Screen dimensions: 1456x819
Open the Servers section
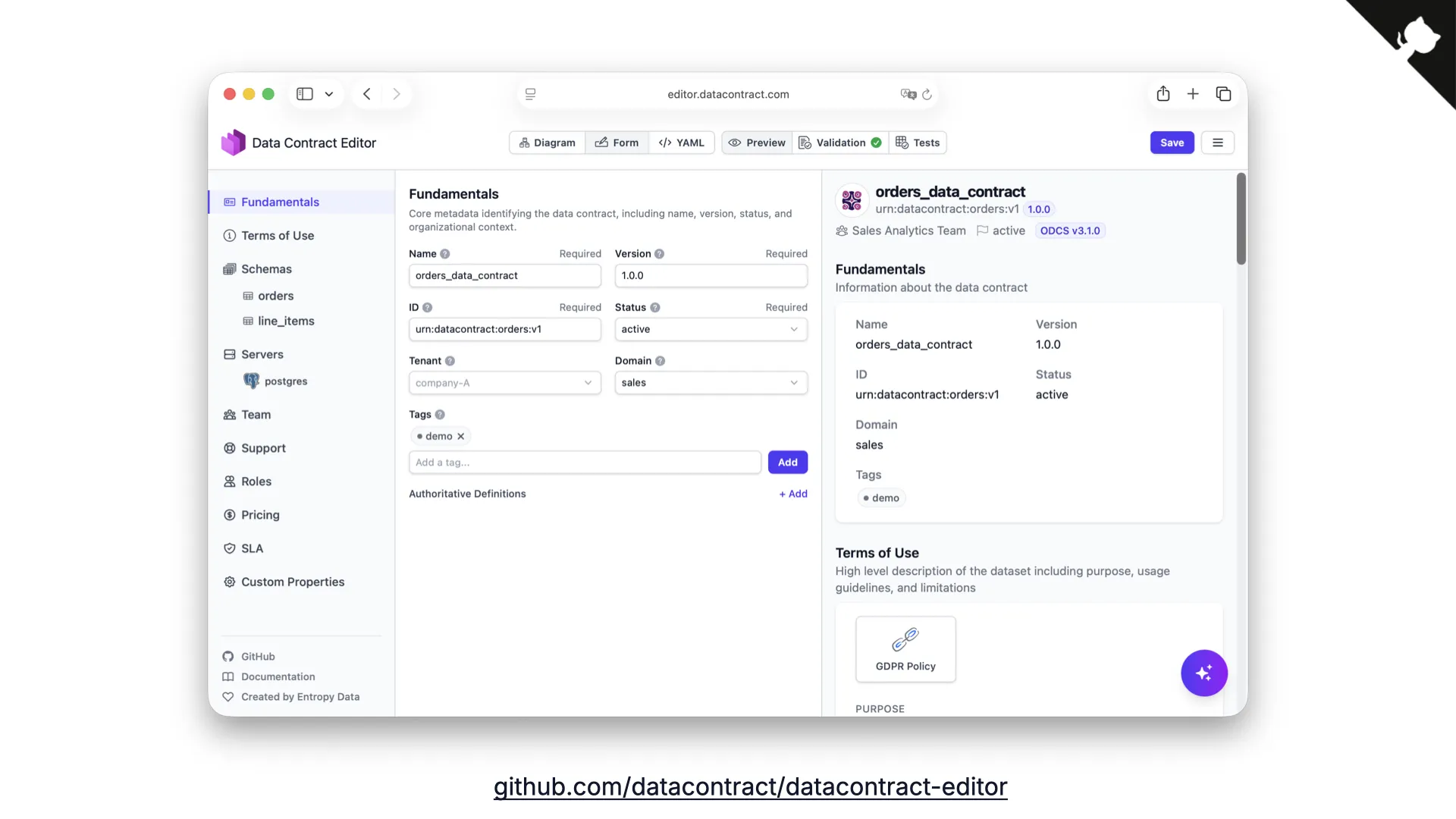(x=261, y=354)
